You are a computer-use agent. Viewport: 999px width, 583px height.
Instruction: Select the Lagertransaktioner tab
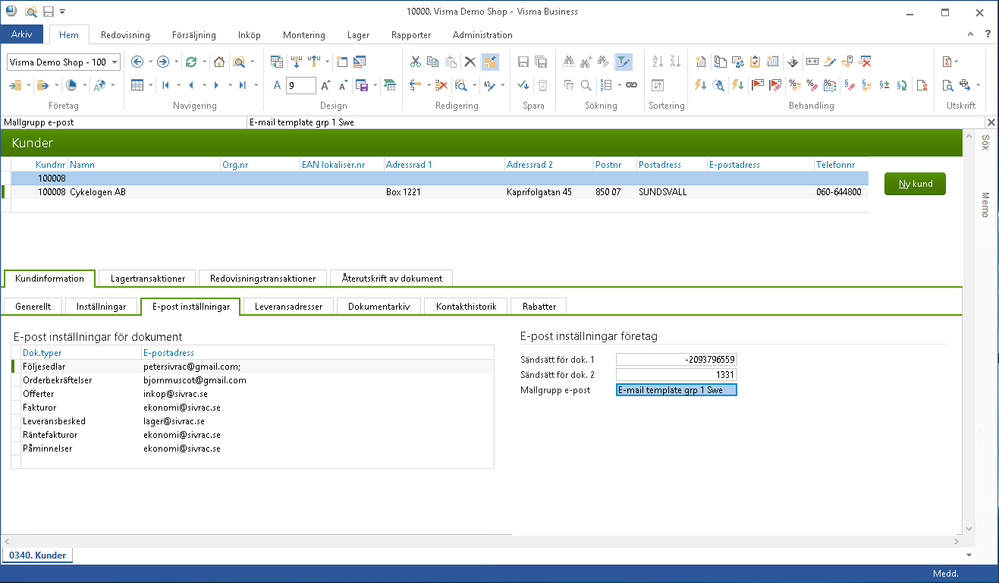(x=148, y=278)
